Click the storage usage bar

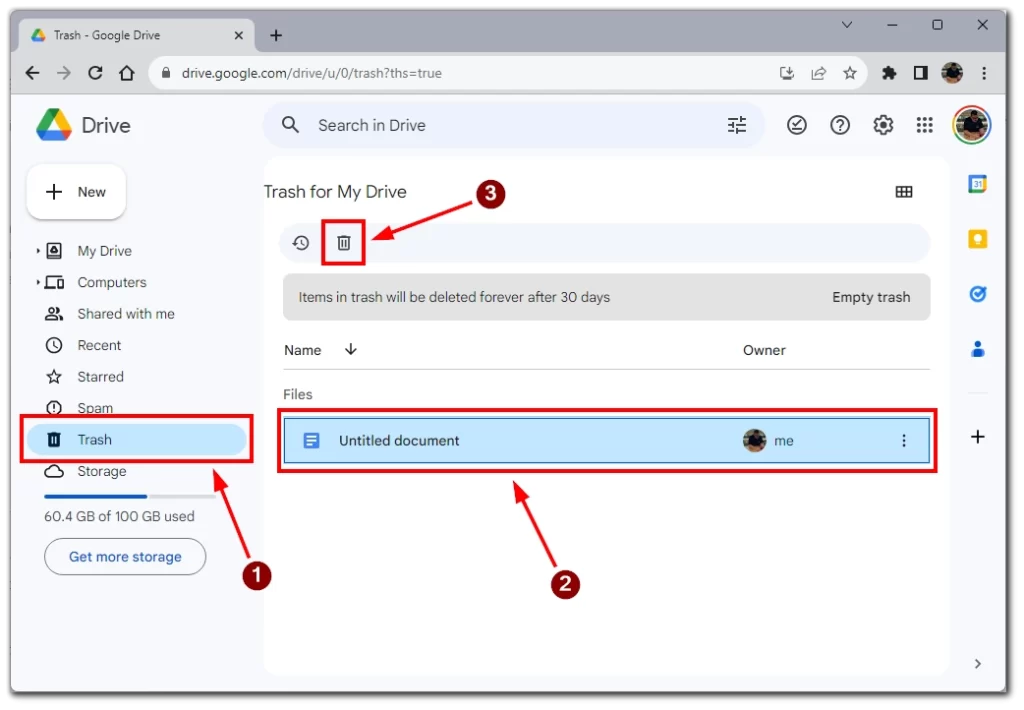pyautogui.click(x=129, y=496)
